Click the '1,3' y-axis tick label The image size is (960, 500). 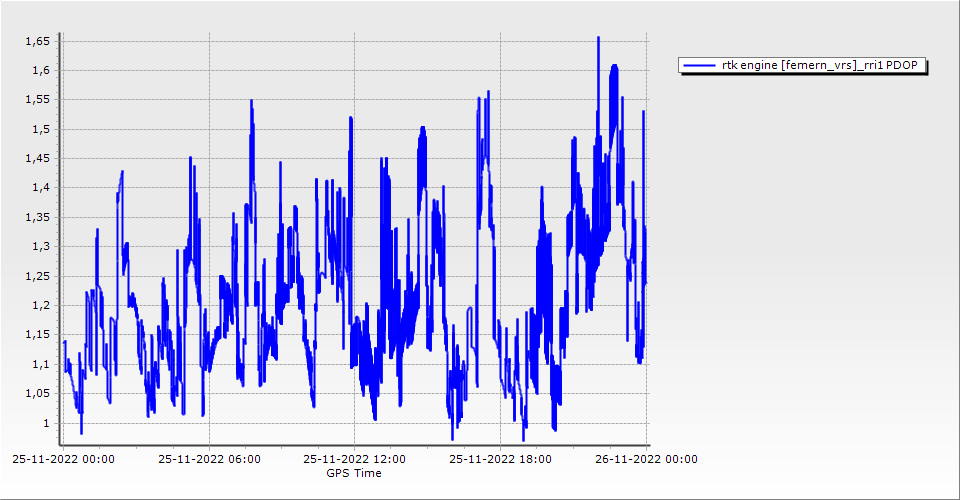(40, 247)
